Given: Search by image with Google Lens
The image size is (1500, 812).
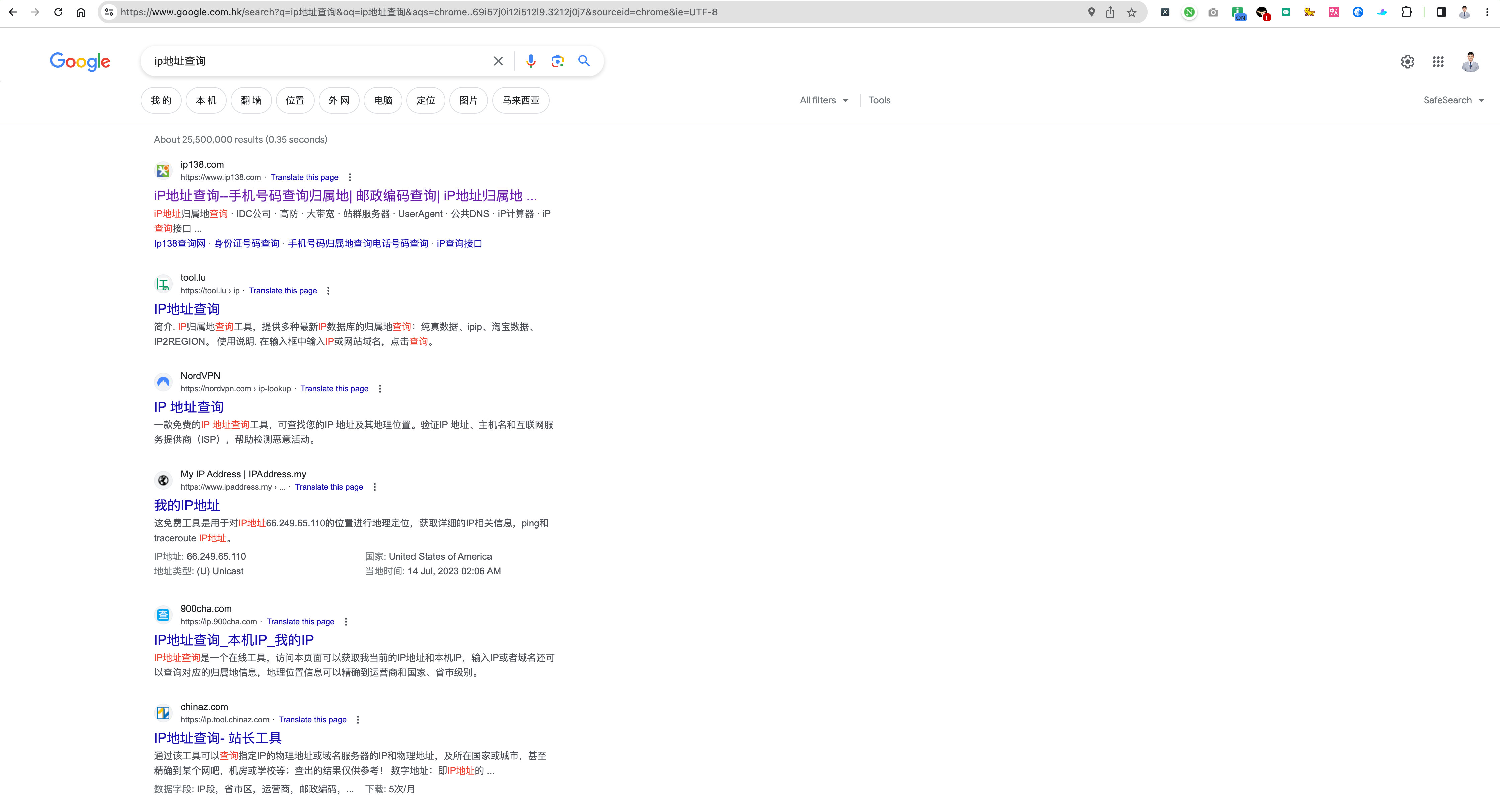Looking at the screenshot, I should [557, 61].
